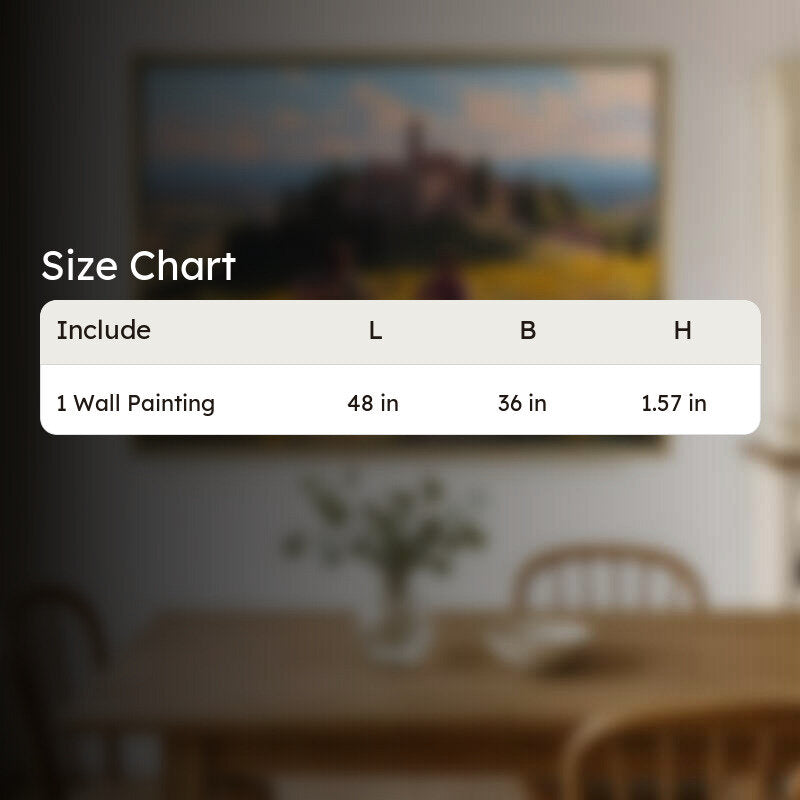The height and width of the screenshot is (800, 800).
Task: Select the Include column header
Action: [104, 330]
